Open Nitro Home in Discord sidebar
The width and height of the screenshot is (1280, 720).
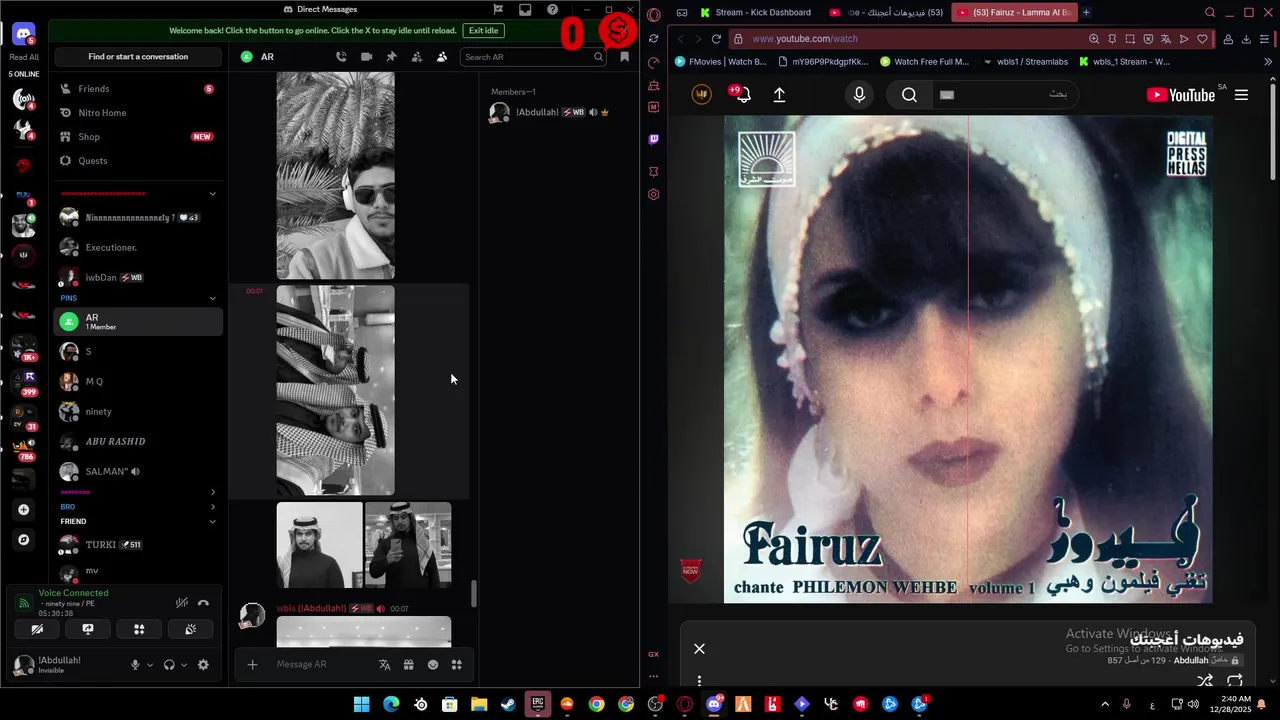138,113
